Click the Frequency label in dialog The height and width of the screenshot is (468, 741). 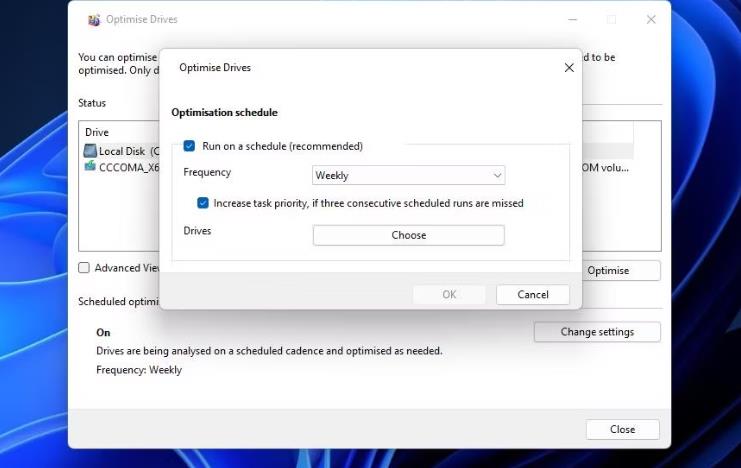(x=207, y=172)
